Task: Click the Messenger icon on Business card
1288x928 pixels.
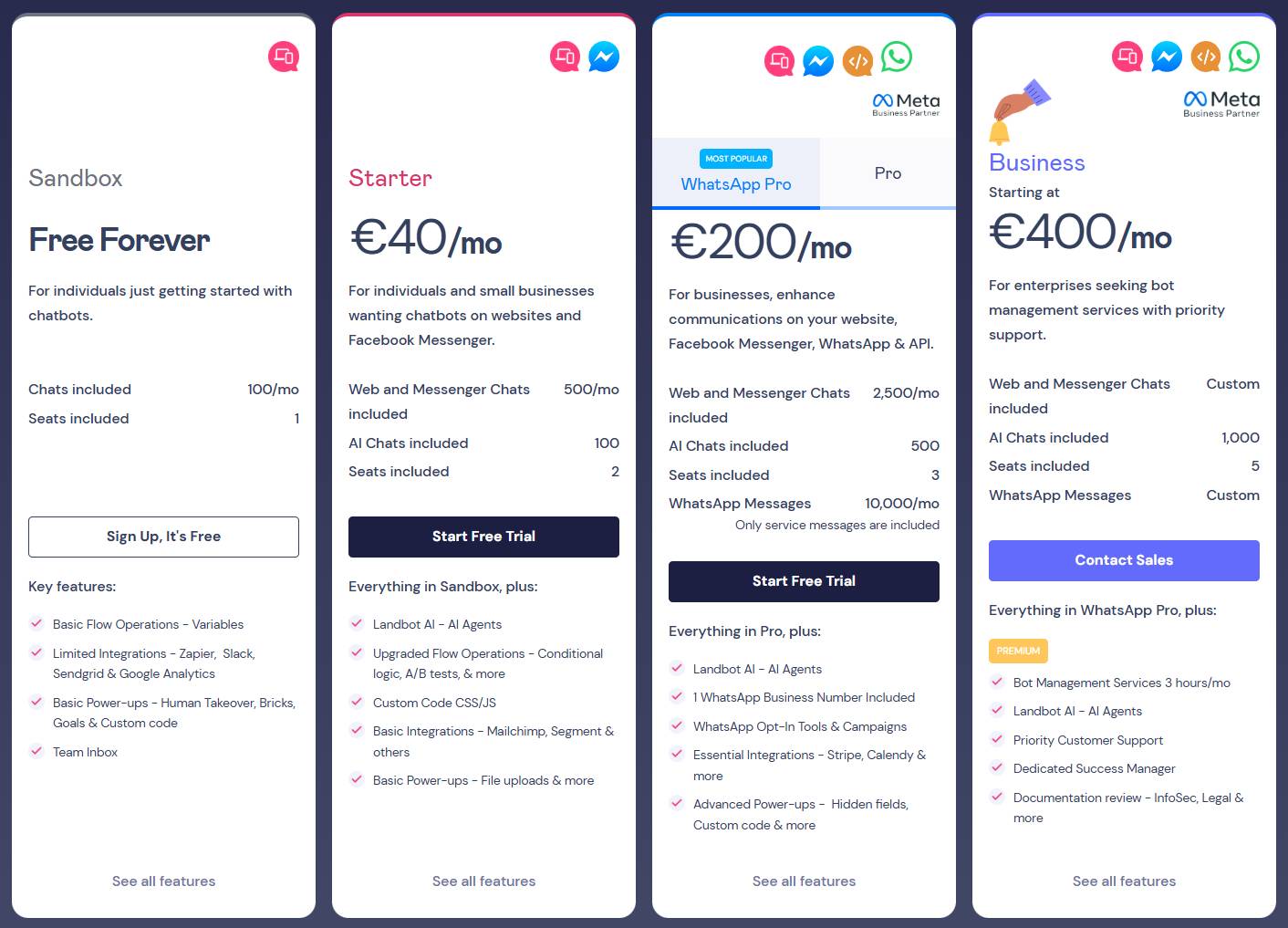Action: click(x=1166, y=56)
